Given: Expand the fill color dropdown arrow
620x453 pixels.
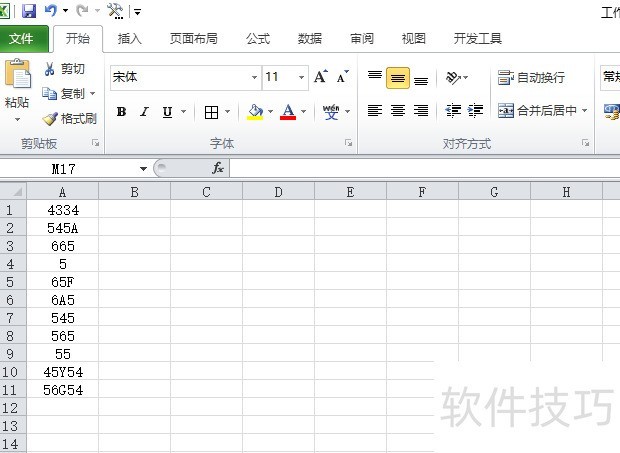Looking at the screenshot, I should pos(270,112).
